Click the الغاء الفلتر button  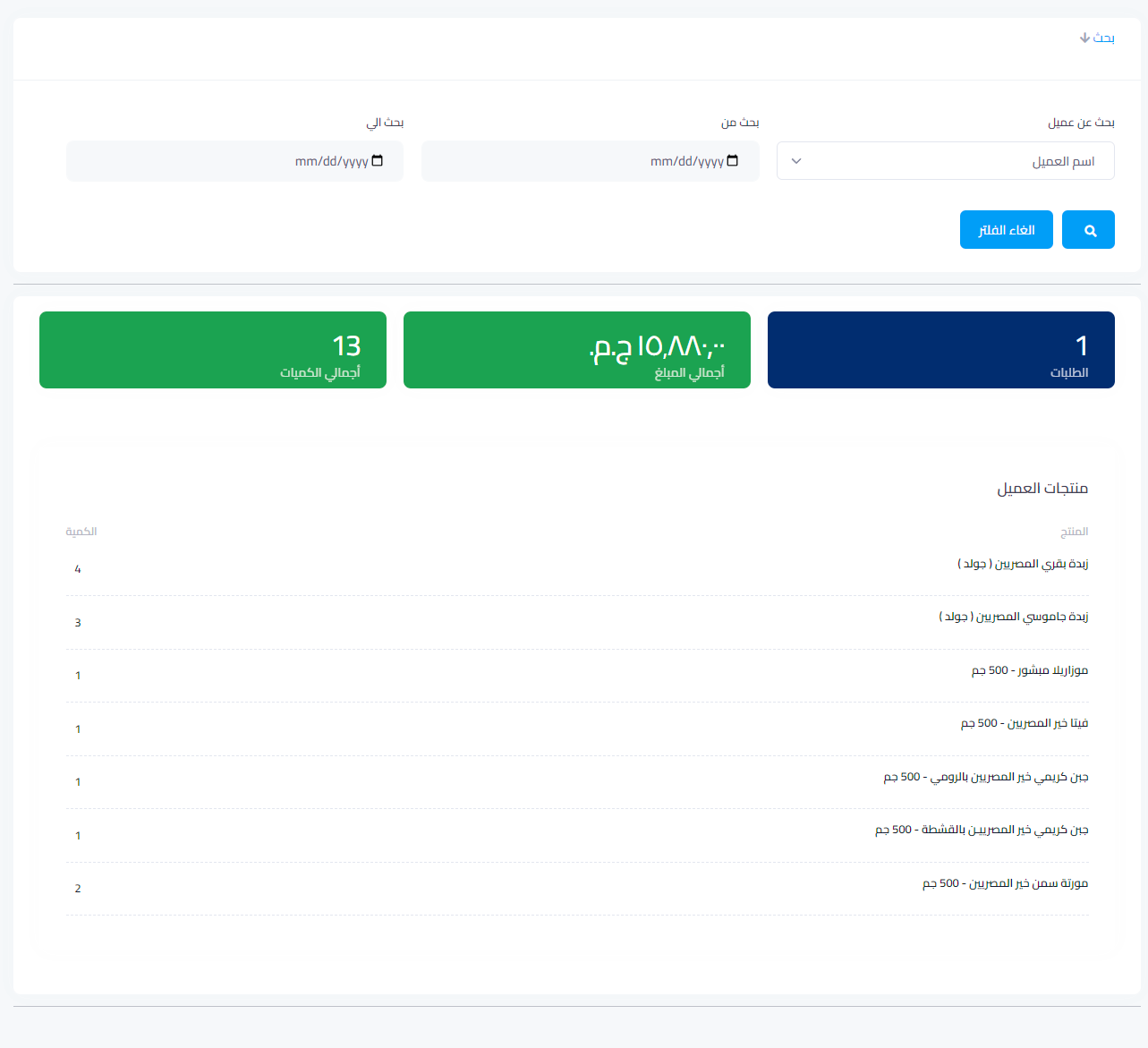pyautogui.click(x=1007, y=230)
